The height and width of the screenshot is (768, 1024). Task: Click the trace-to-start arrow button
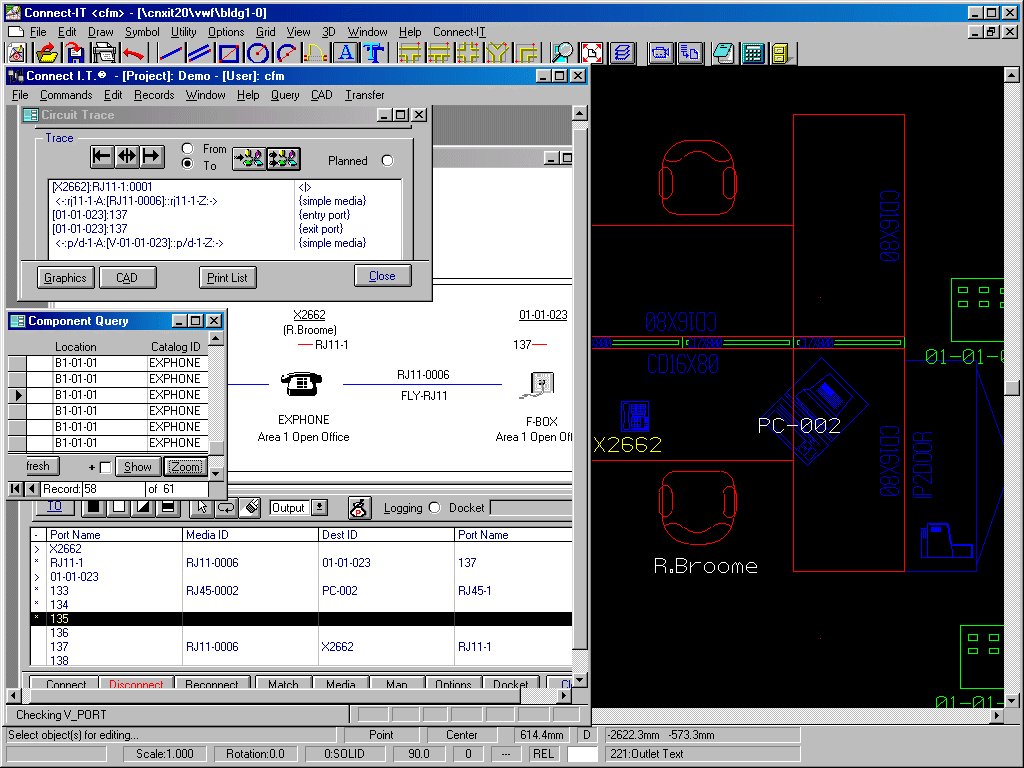click(x=102, y=156)
